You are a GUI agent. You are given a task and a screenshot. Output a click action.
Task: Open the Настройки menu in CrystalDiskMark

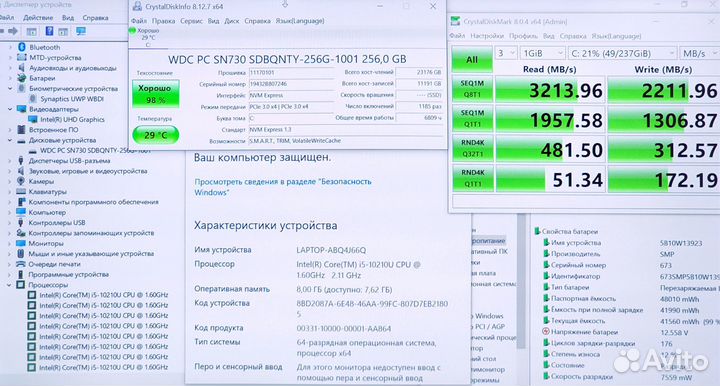[487, 36]
